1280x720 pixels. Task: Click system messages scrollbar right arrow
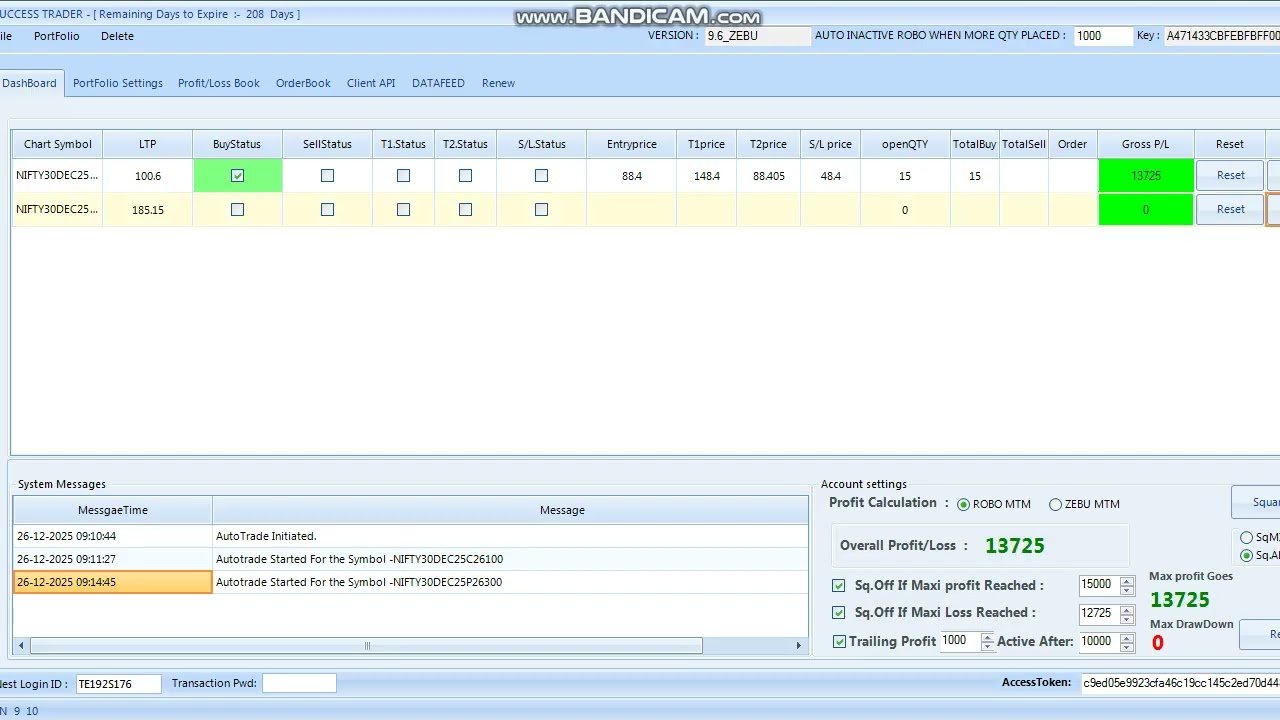(799, 646)
